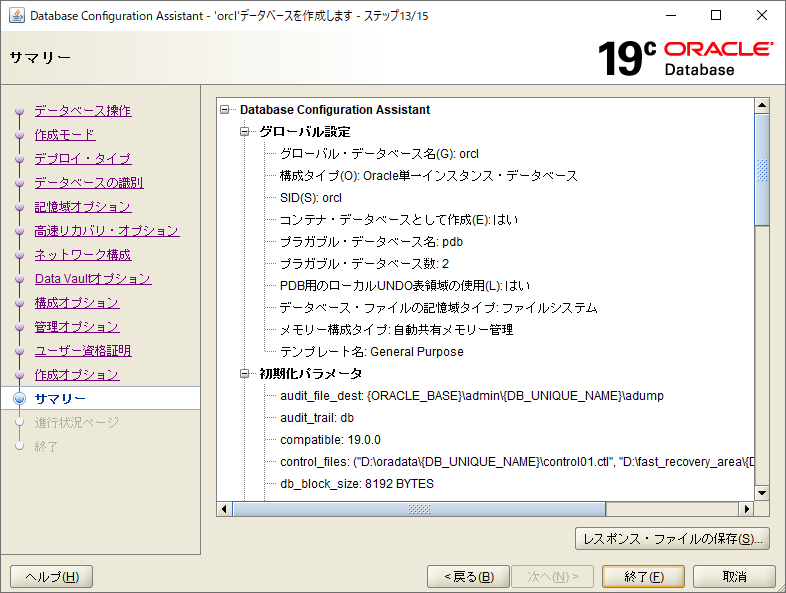
Task: Open ヘルプ(H) help button
Action: (x=52, y=576)
